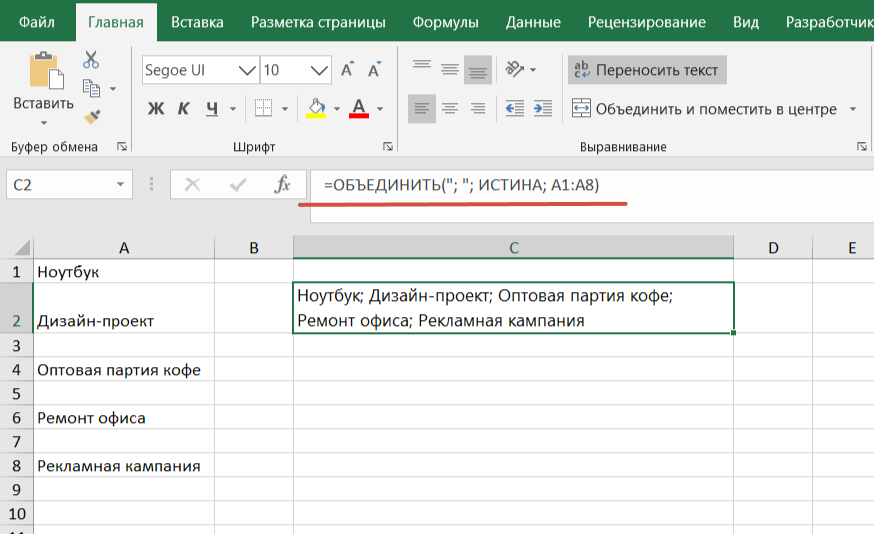Increase font size with large A icon
874x534 pixels.
point(347,70)
